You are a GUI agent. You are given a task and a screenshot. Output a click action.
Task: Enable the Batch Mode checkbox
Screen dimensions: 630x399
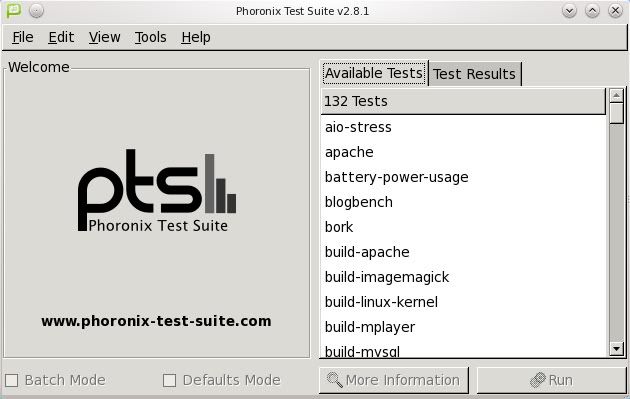[x=12, y=380]
